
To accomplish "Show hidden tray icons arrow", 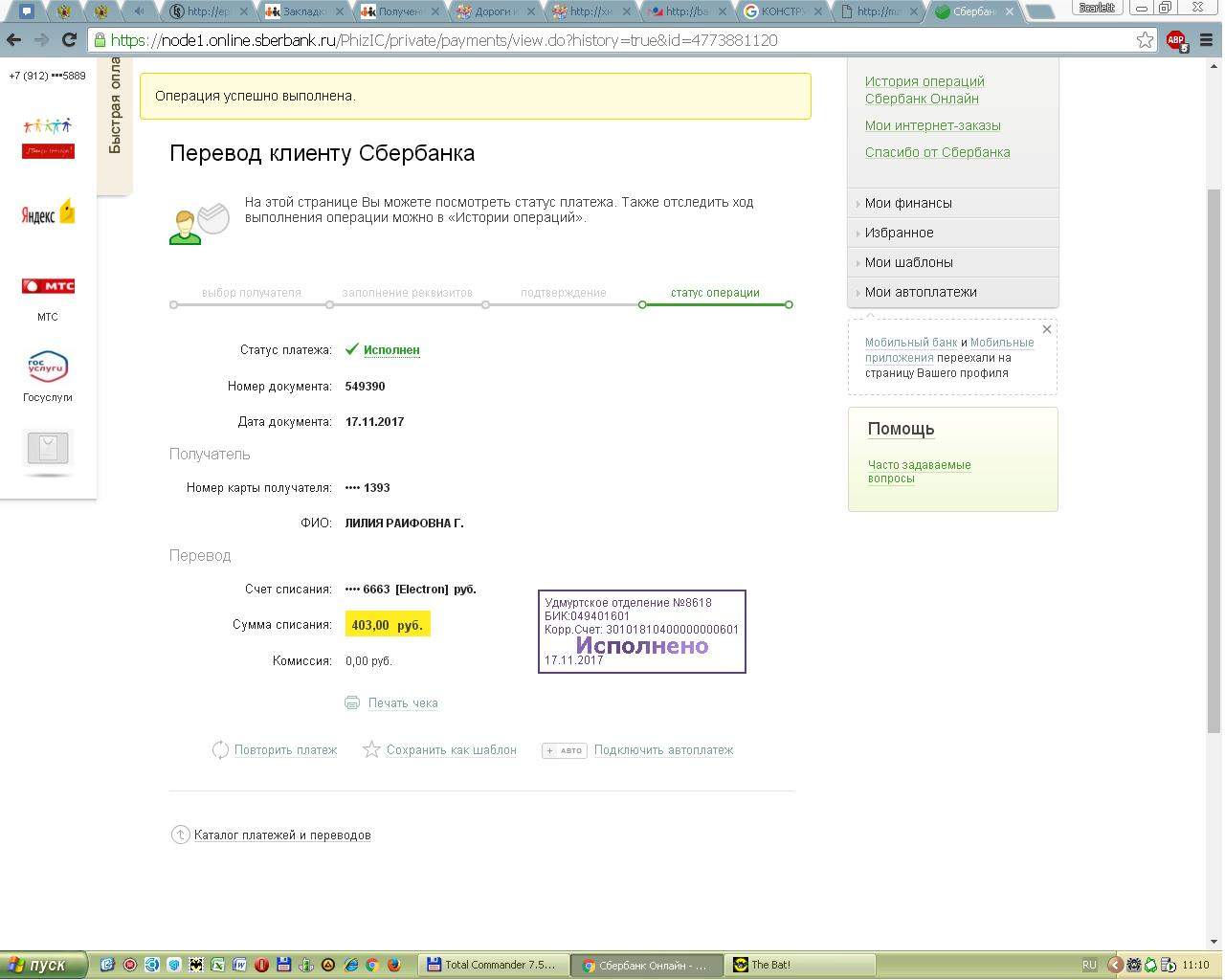I will 1115,965.
